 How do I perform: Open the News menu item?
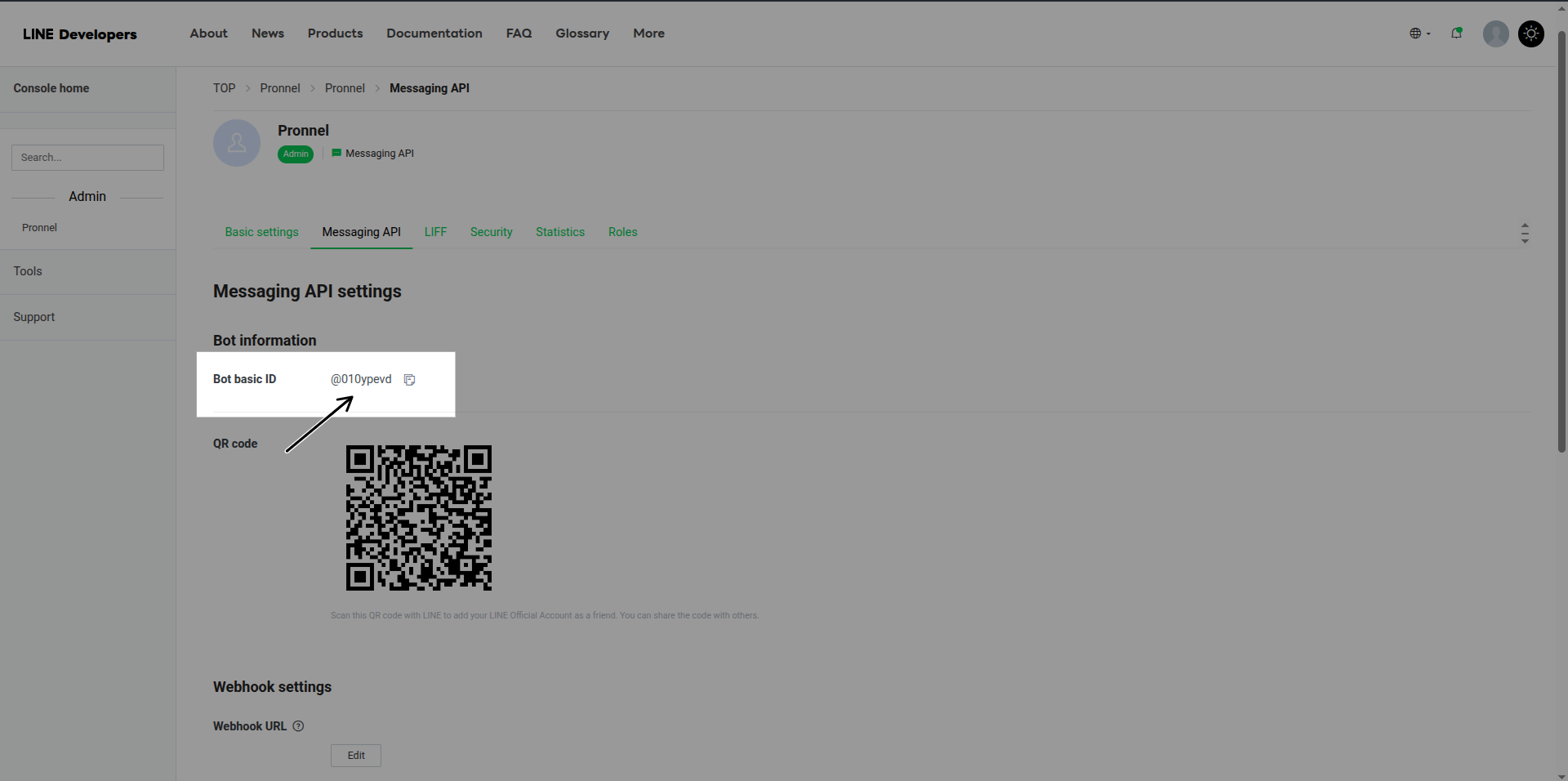(x=268, y=33)
